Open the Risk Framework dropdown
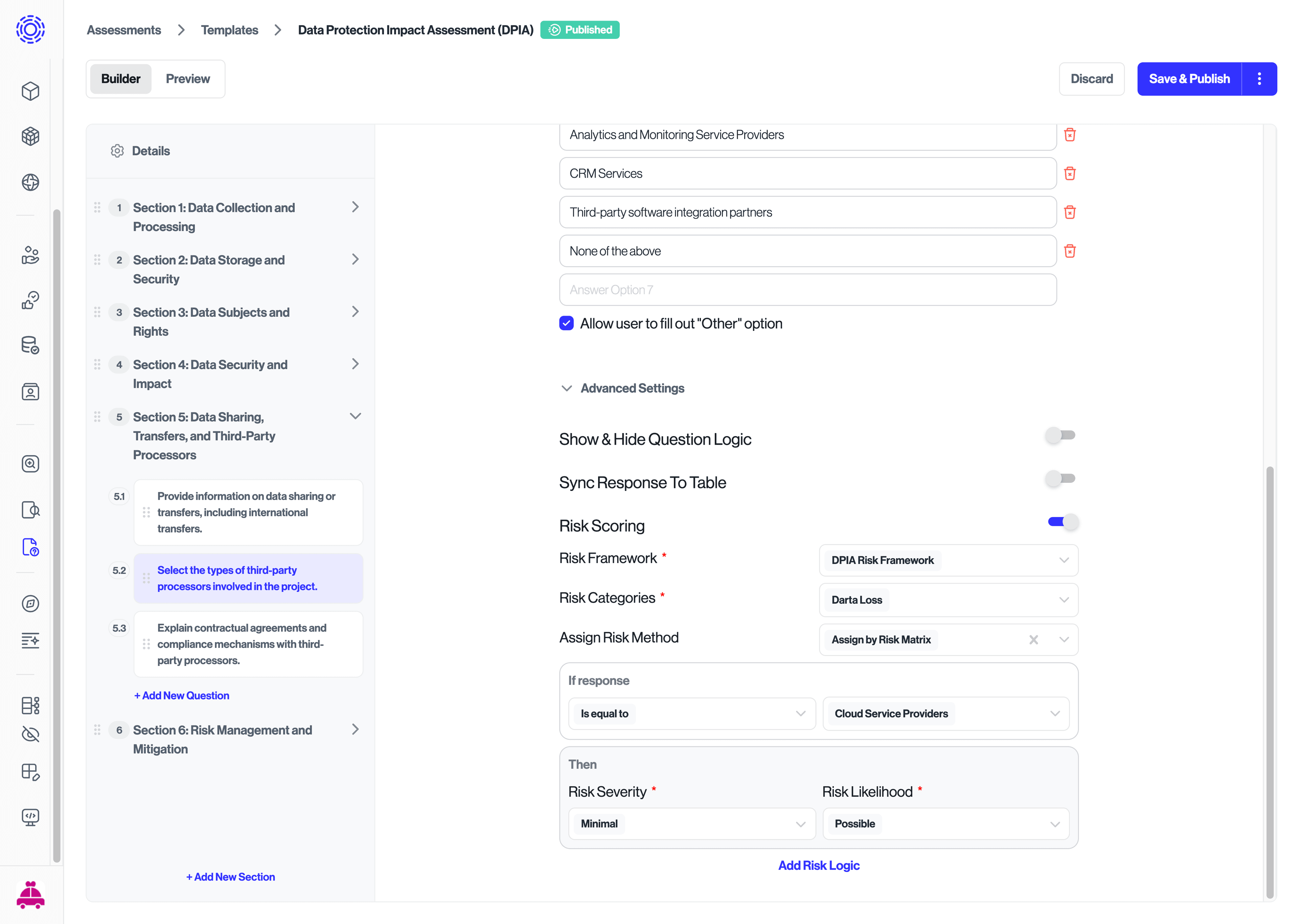Screen dimensions: 1299x924 (948, 560)
